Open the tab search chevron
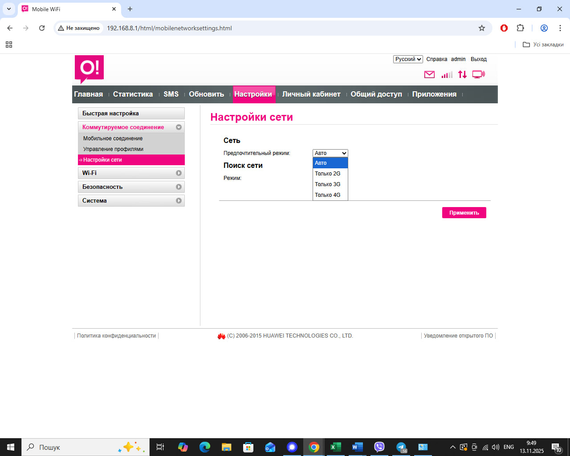 (x=9, y=9)
